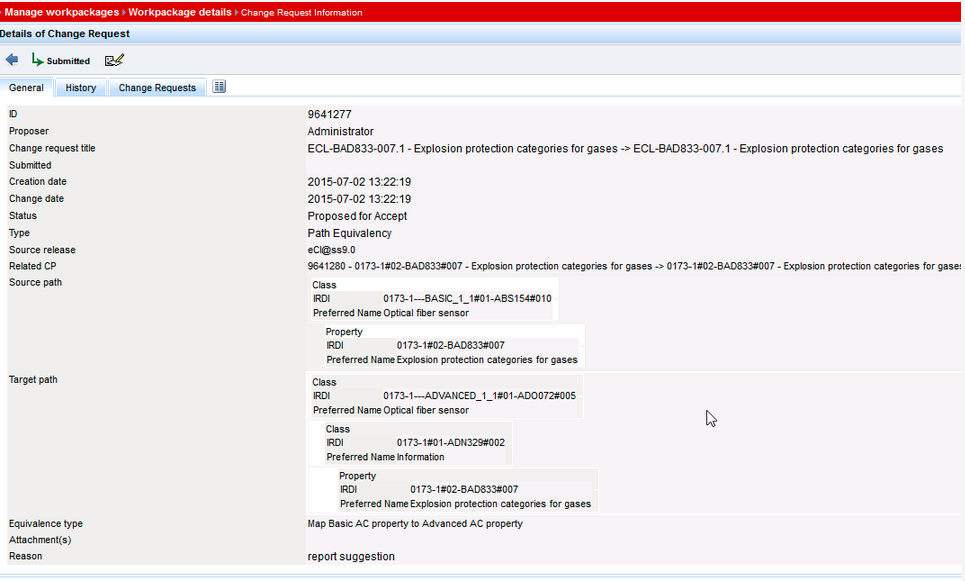Open the table grid icon tab
This screenshot has height=581, width=965.
pyautogui.click(x=219, y=87)
